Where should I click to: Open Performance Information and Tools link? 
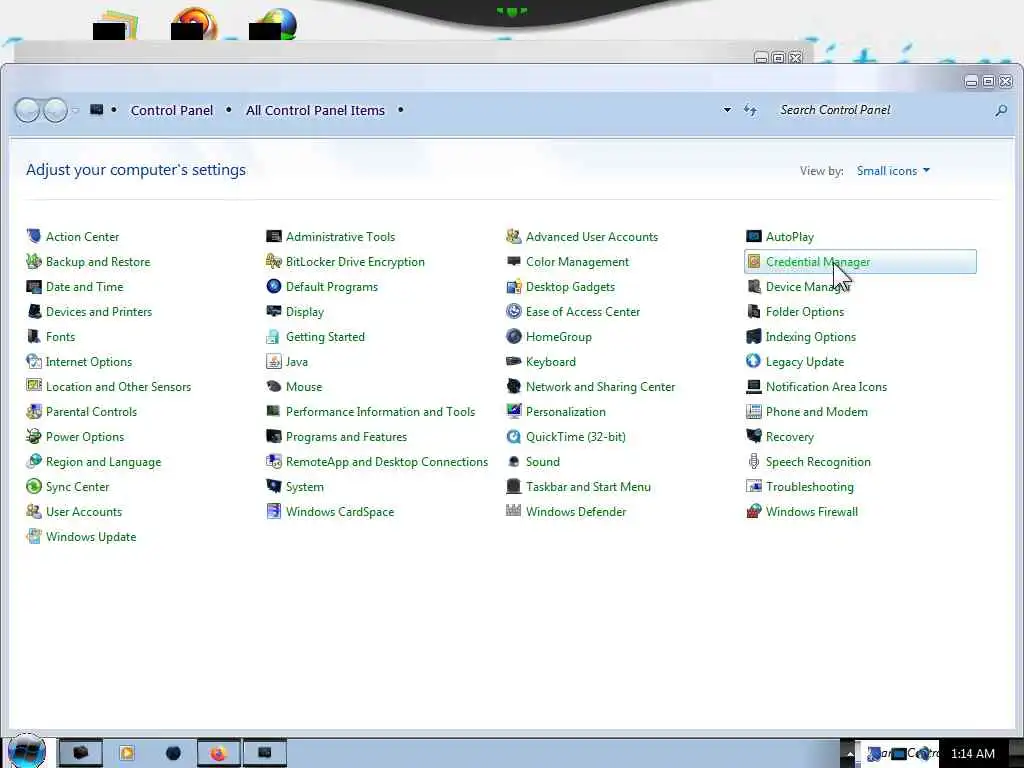click(380, 411)
